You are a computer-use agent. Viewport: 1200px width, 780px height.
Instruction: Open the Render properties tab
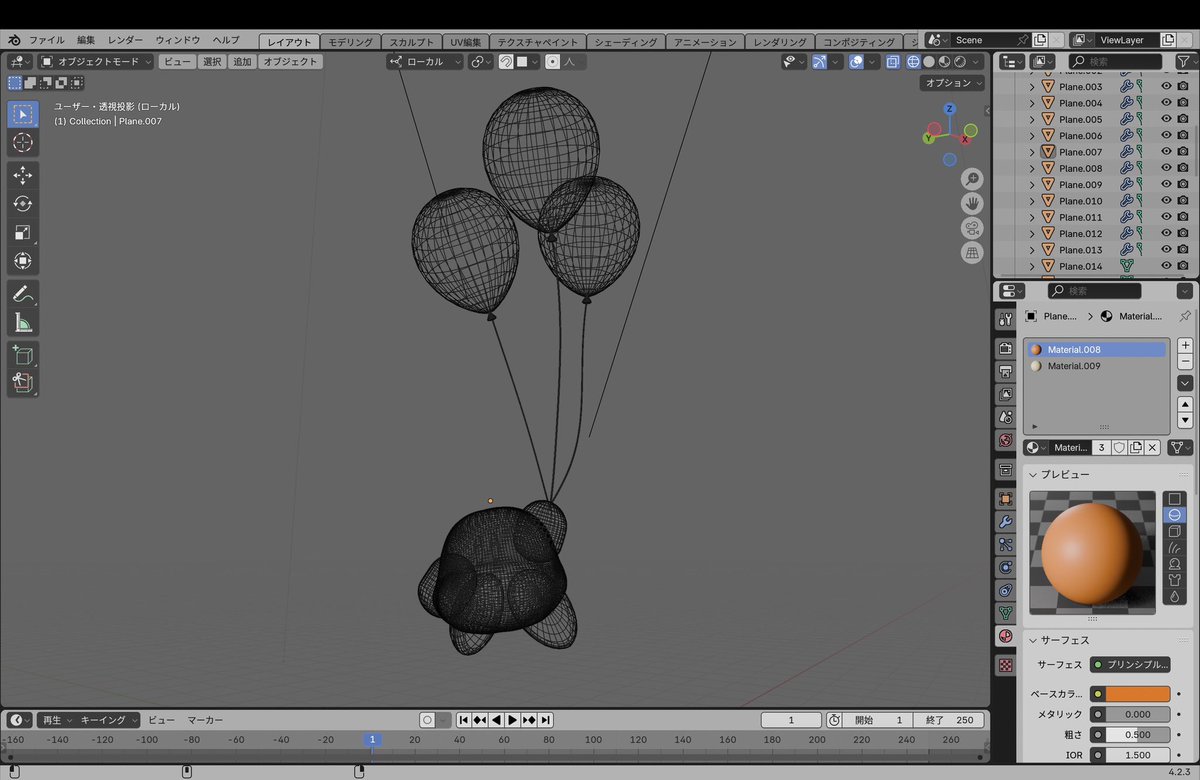tap(1006, 348)
